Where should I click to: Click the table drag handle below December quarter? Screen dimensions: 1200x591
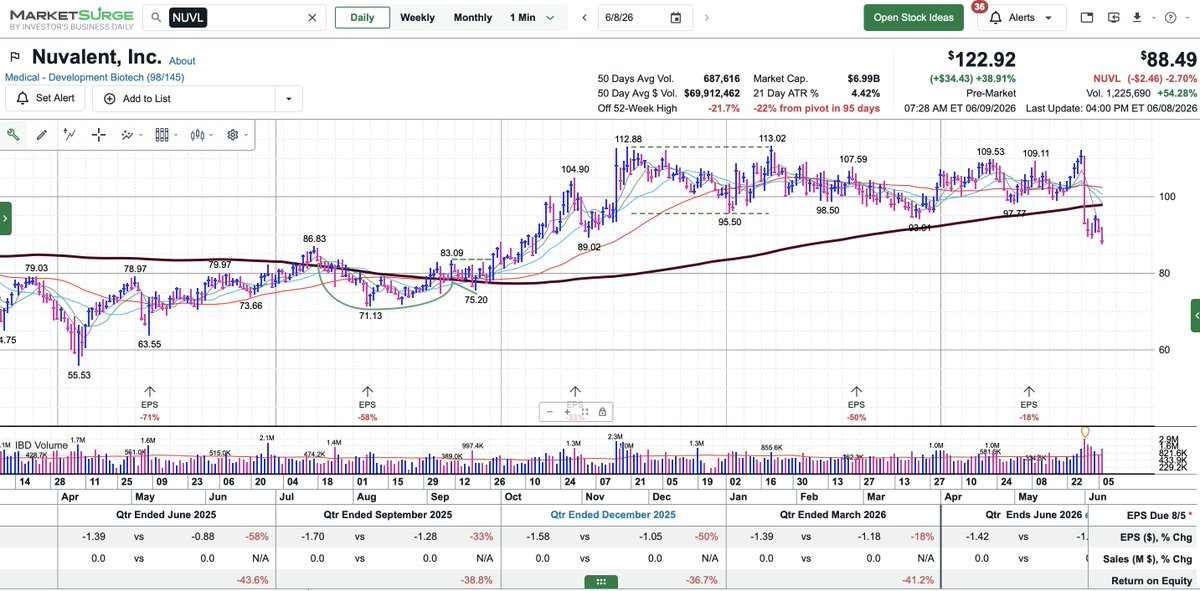[600, 581]
